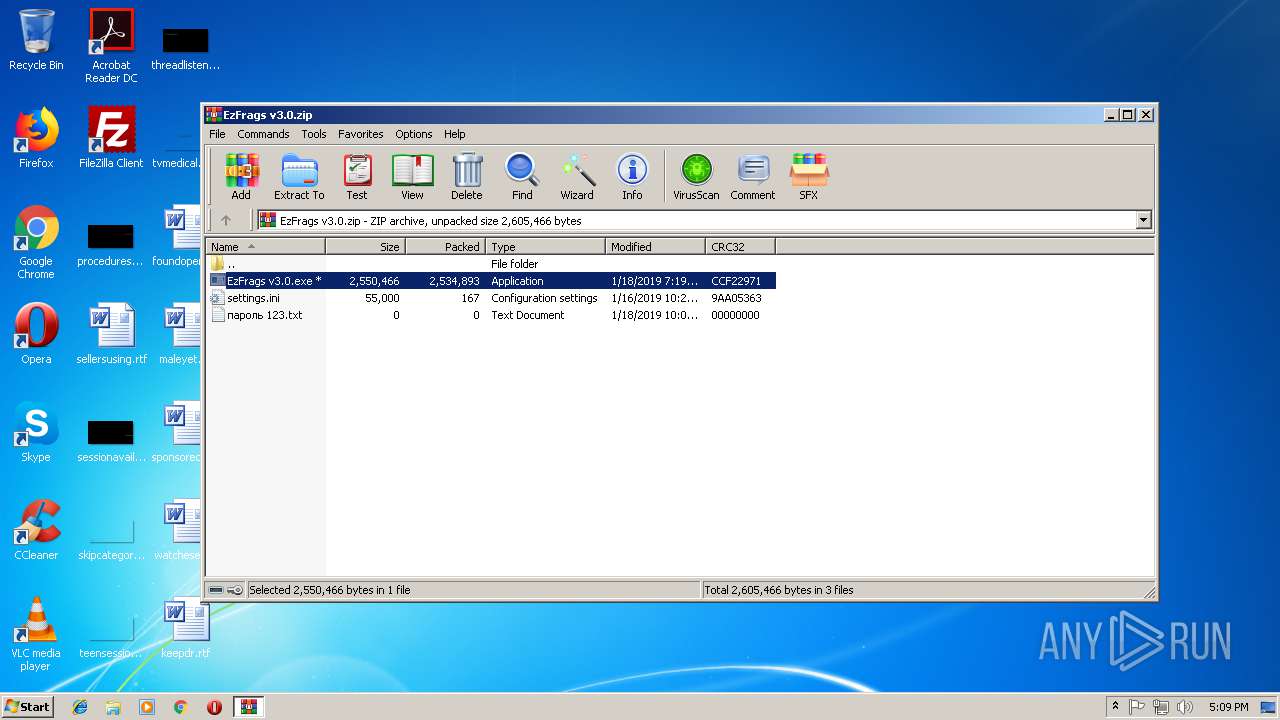The image size is (1280, 720).
Task: Open the Opera desktop shortcut
Action: [36, 333]
